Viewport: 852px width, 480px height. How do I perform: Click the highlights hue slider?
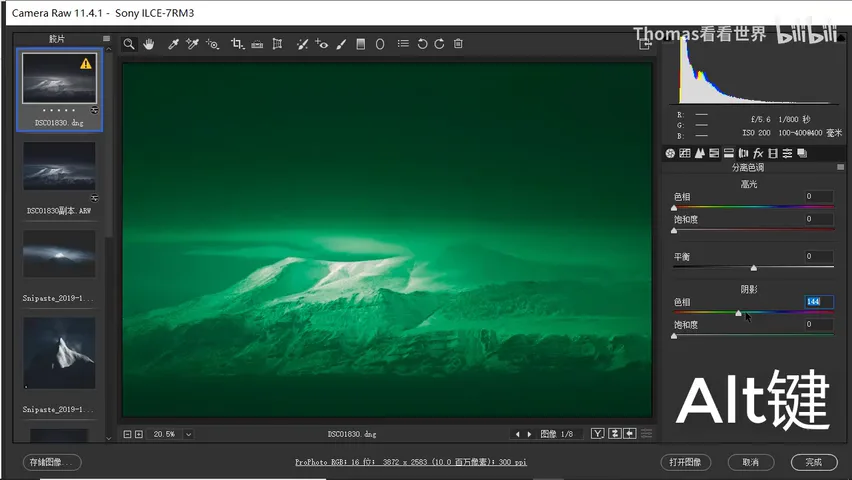pos(753,207)
